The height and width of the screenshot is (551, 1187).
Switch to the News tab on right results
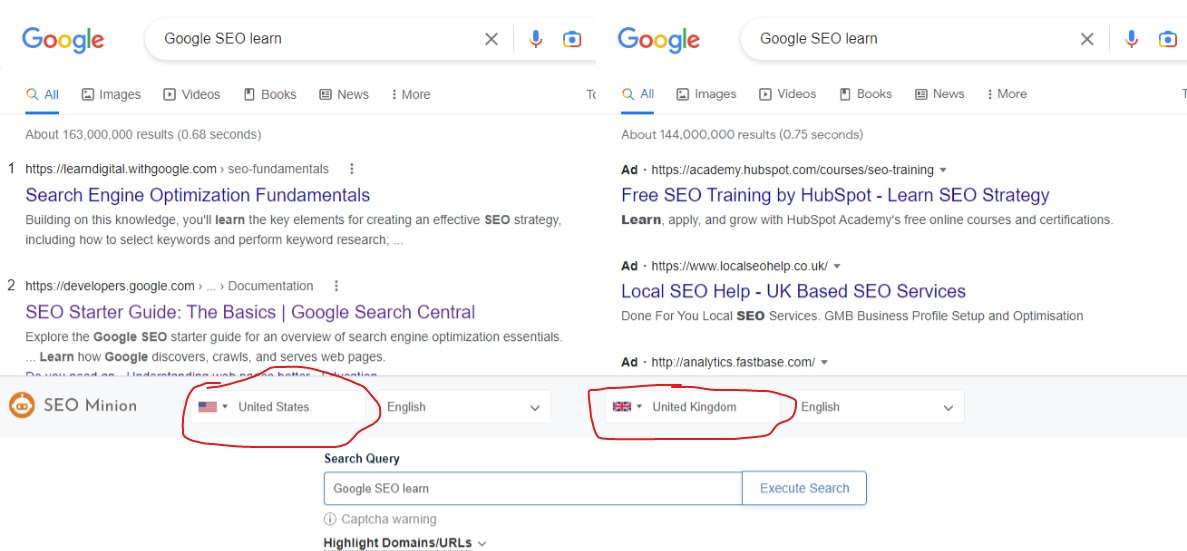[x=939, y=94]
